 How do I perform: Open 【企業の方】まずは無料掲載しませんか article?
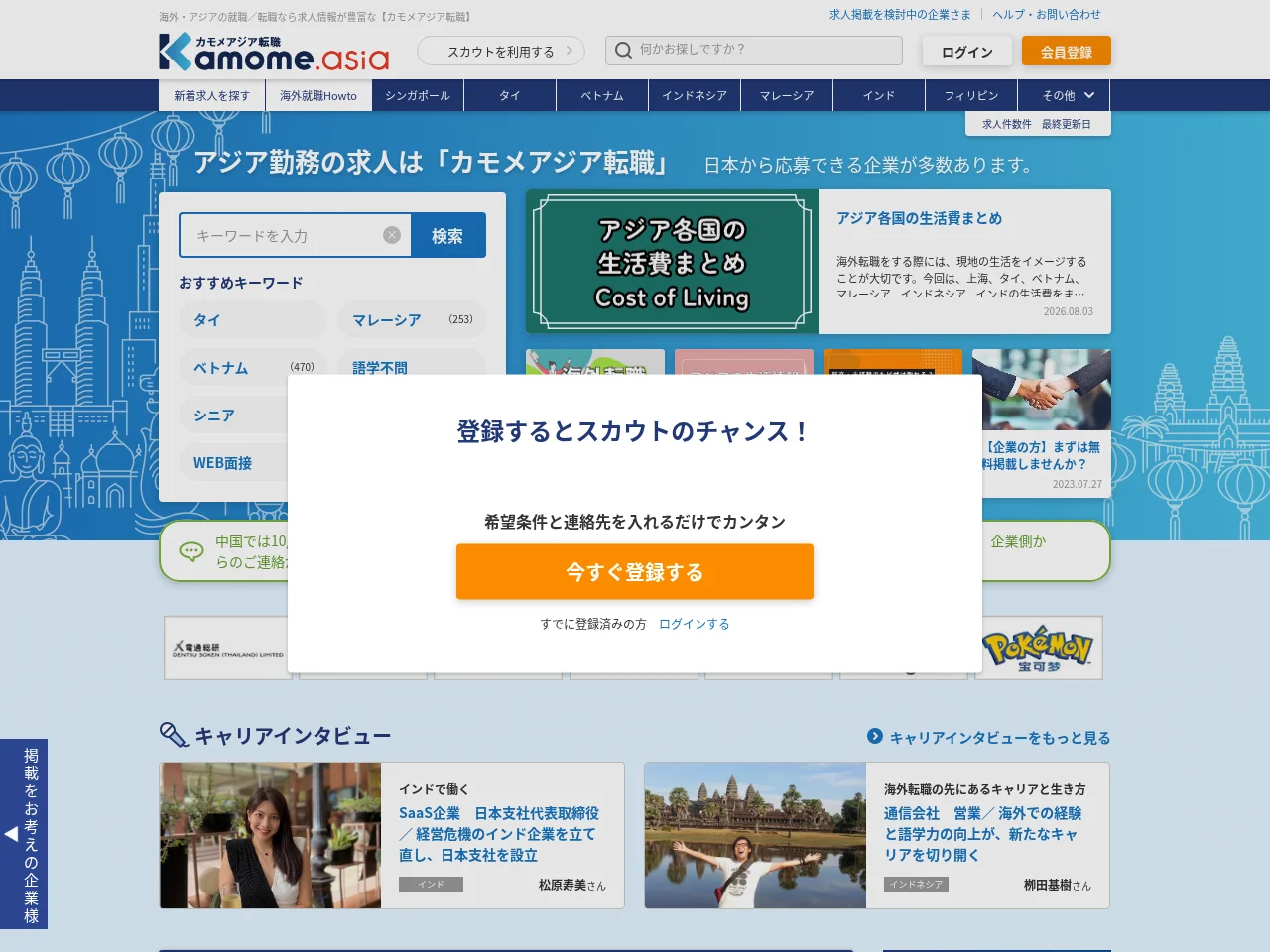point(1042,455)
